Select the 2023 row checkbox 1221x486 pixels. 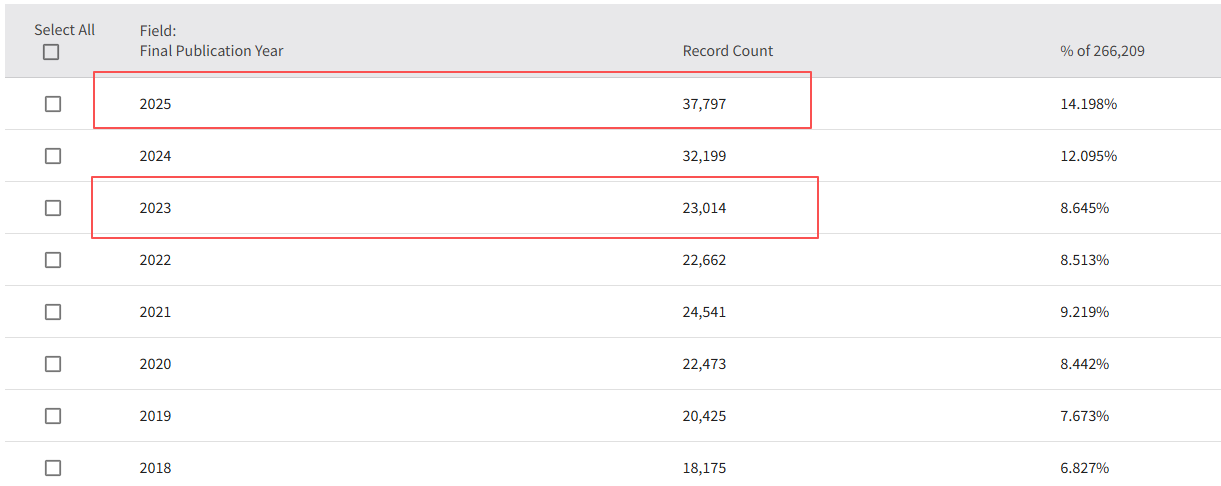point(53,208)
